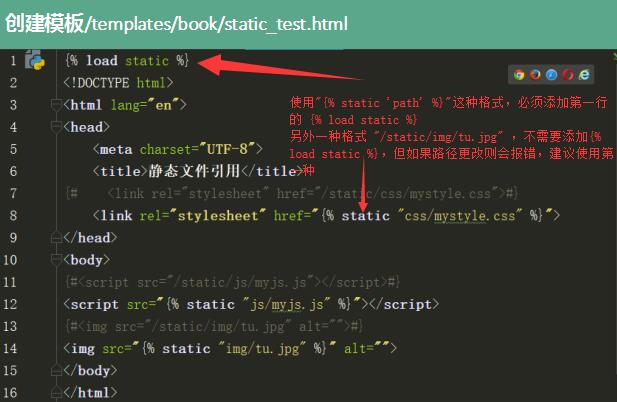Image resolution: width=617 pixels, height=402 pixels.
Task: Click "css/mystyle.css" in the link tag
Action: tap(460, 216)
